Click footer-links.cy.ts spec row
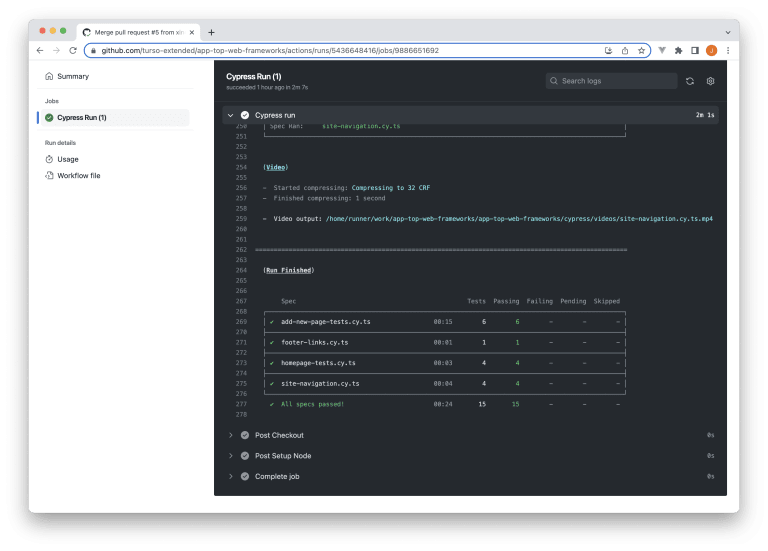The width and height of the screenshot is (768, 551). [445, 342]
